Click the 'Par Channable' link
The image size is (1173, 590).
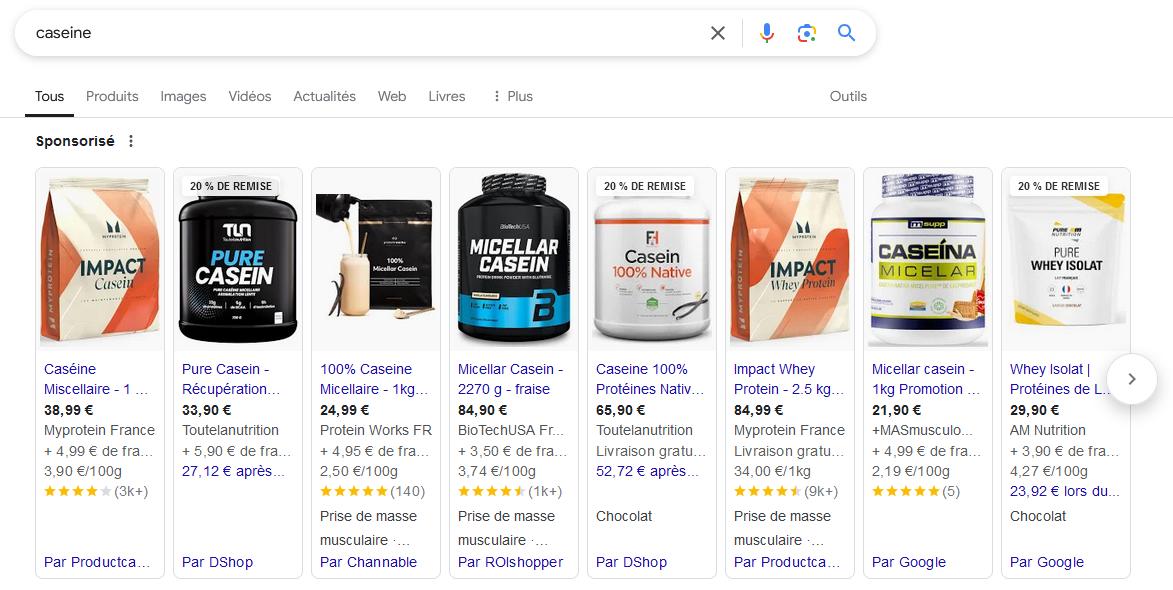(369, 562)
